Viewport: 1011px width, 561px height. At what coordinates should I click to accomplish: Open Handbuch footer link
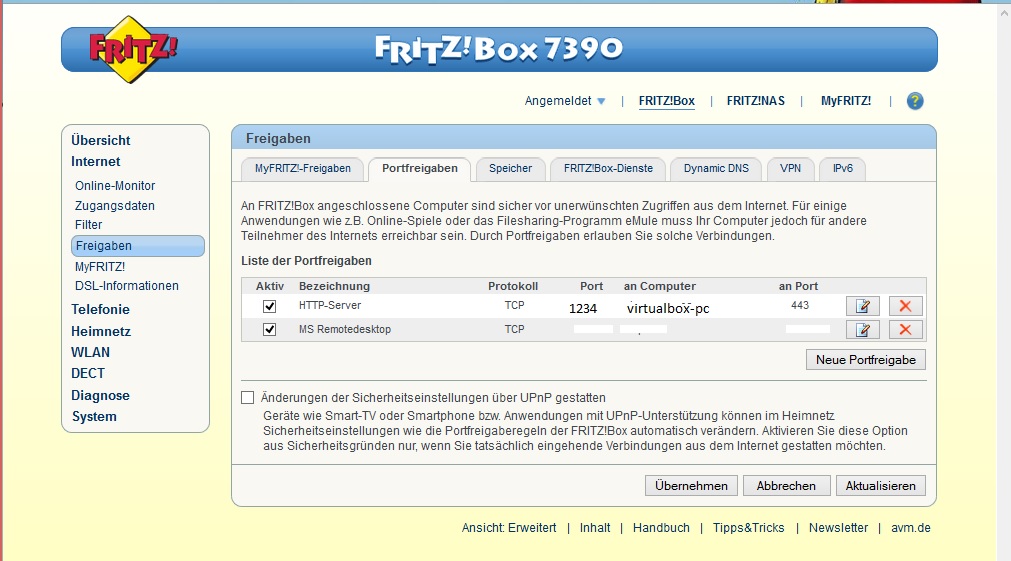(x=661, y=528)
